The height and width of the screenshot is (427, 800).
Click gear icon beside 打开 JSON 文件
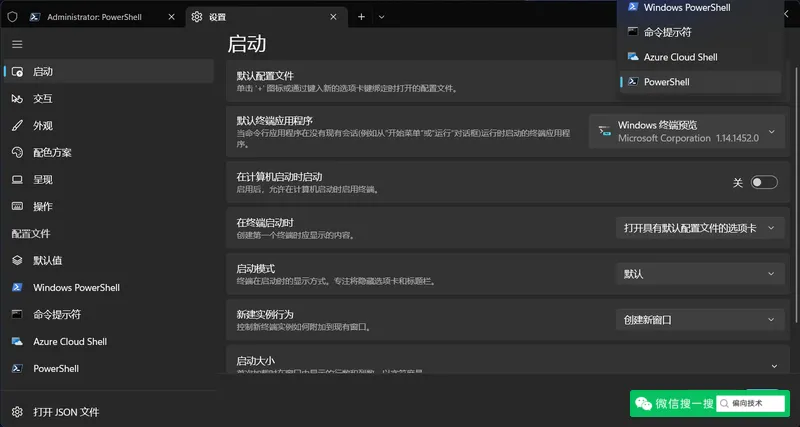[x=17, y=412]
